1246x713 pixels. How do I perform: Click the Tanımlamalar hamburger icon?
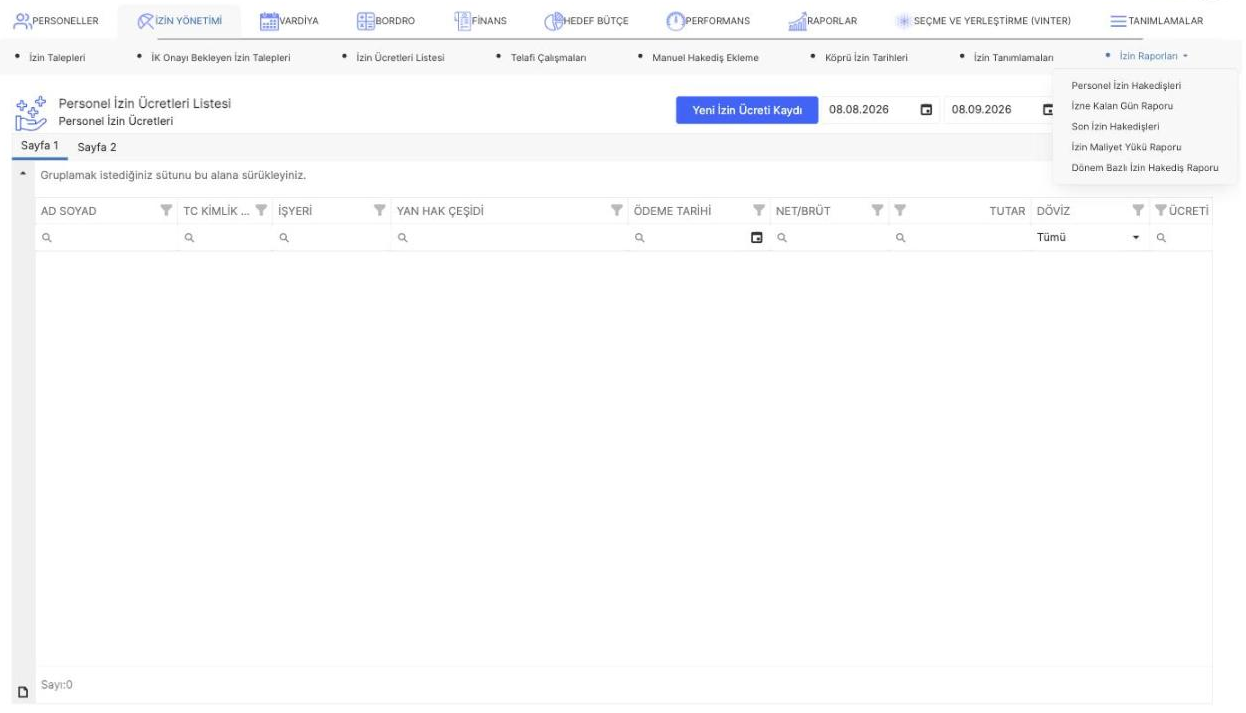tap(1120, 21)
